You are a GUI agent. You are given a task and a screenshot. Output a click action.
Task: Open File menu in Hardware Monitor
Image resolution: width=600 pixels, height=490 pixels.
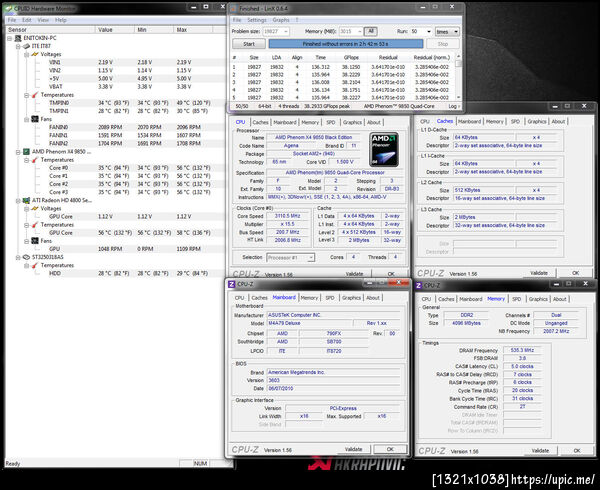12,20
